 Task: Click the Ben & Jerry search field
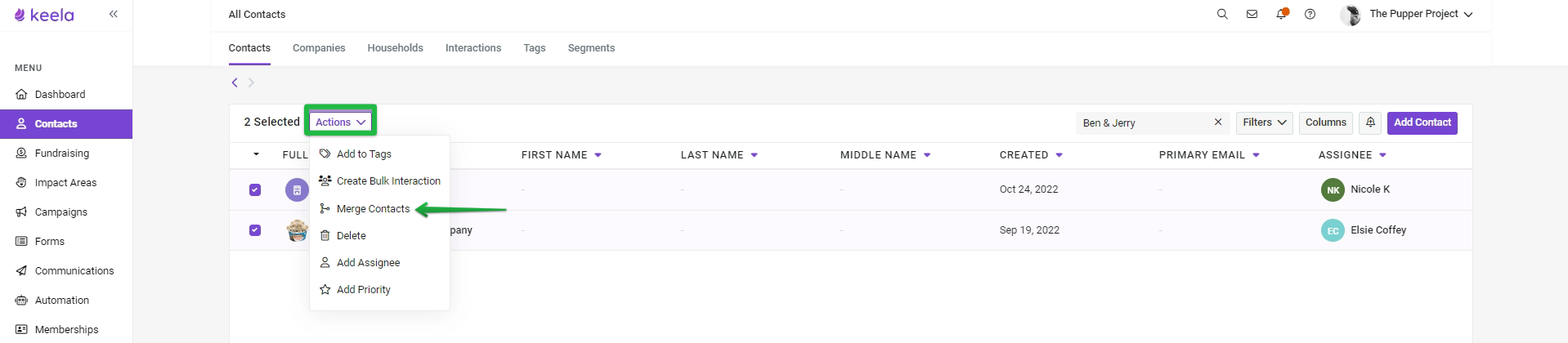point(1143,122)
